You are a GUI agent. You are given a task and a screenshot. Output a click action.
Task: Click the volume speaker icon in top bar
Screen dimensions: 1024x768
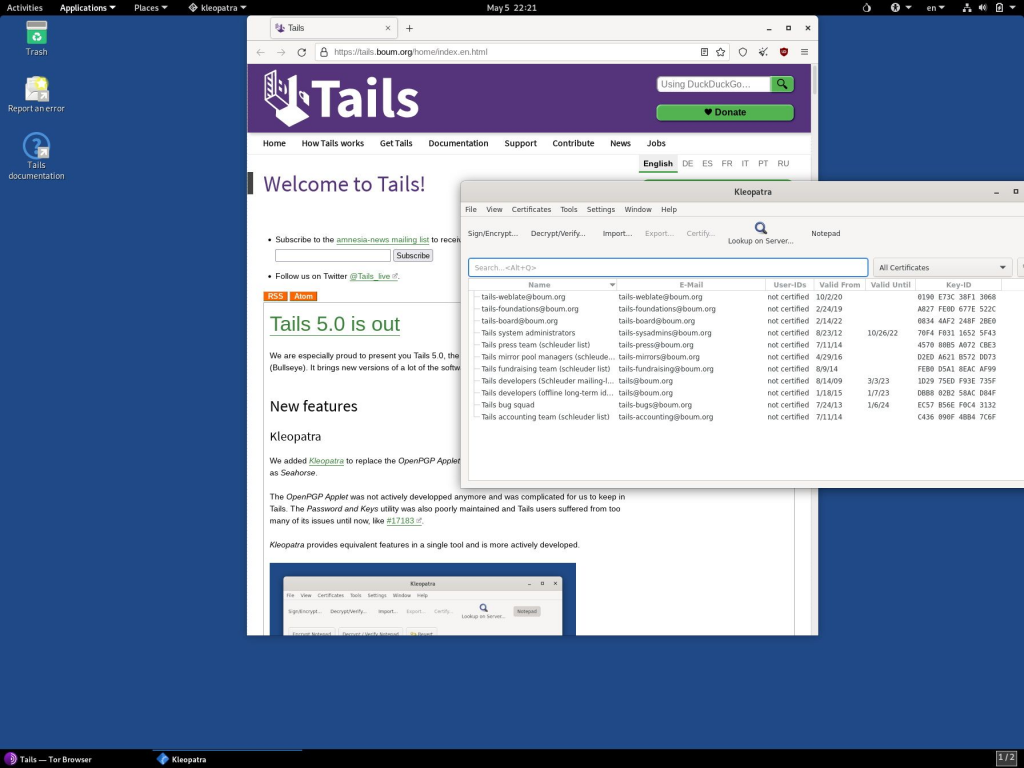point(983,8)
